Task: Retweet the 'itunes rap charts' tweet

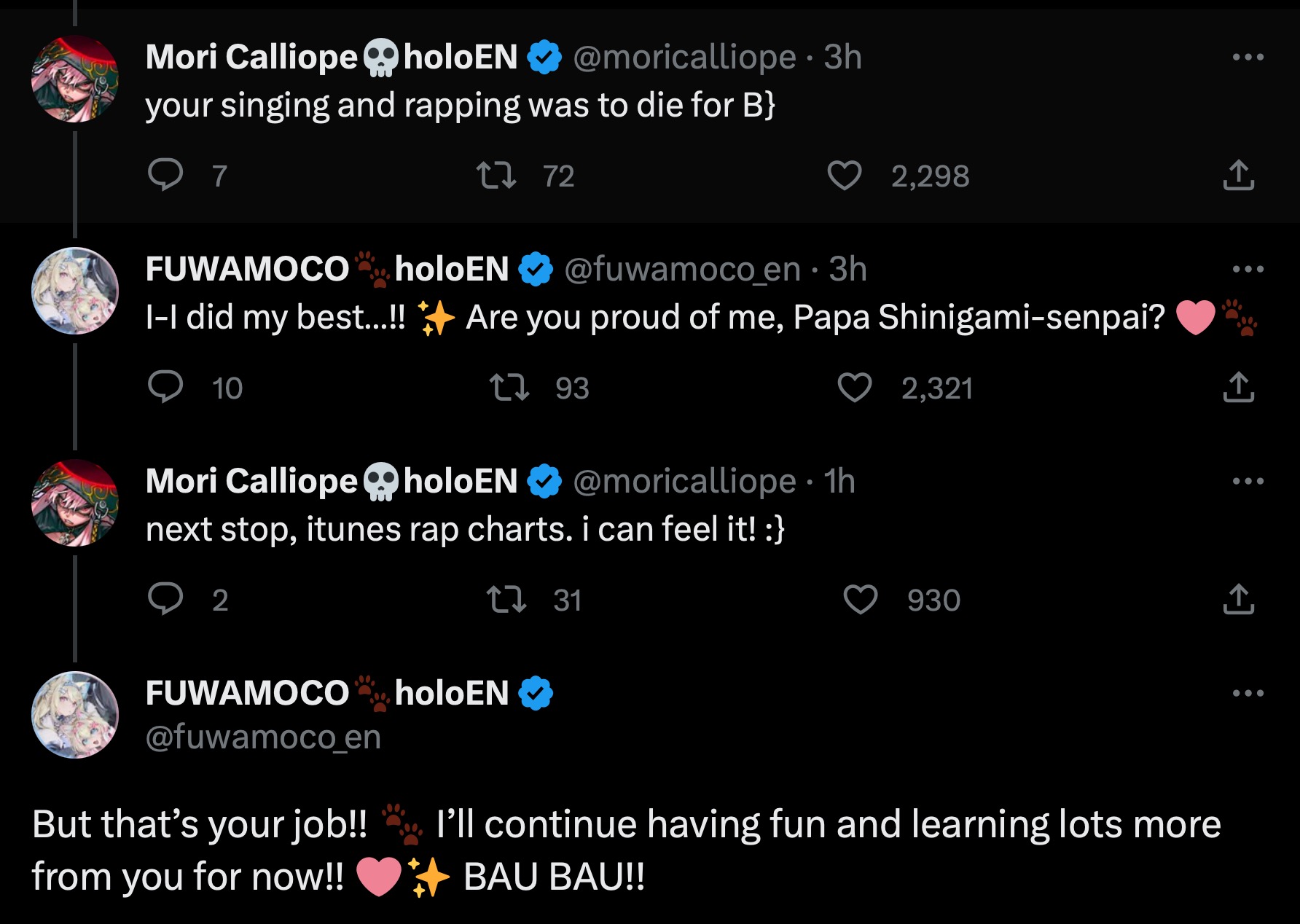Action: pyautogui.click(x=506, y=599)
